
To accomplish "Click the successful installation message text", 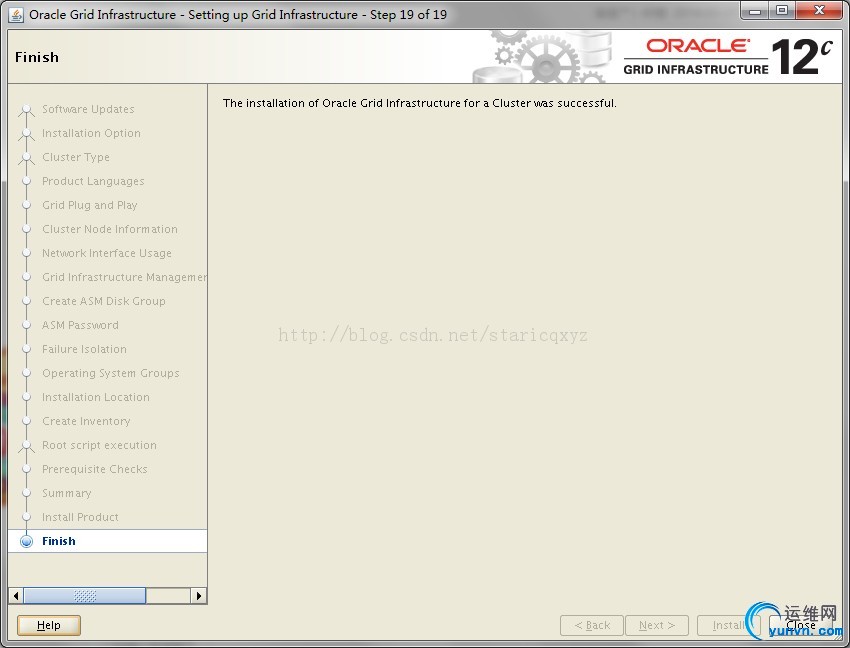I will click(420, 103).
